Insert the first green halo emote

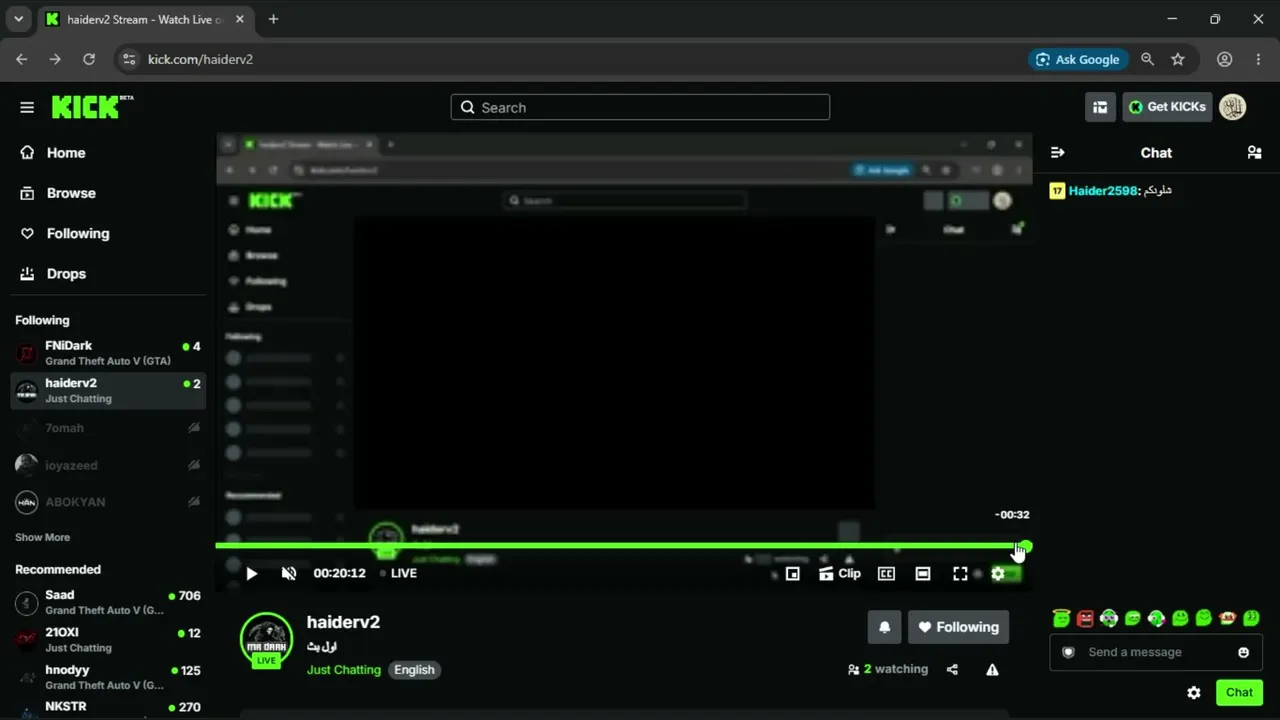(1061, 618)
